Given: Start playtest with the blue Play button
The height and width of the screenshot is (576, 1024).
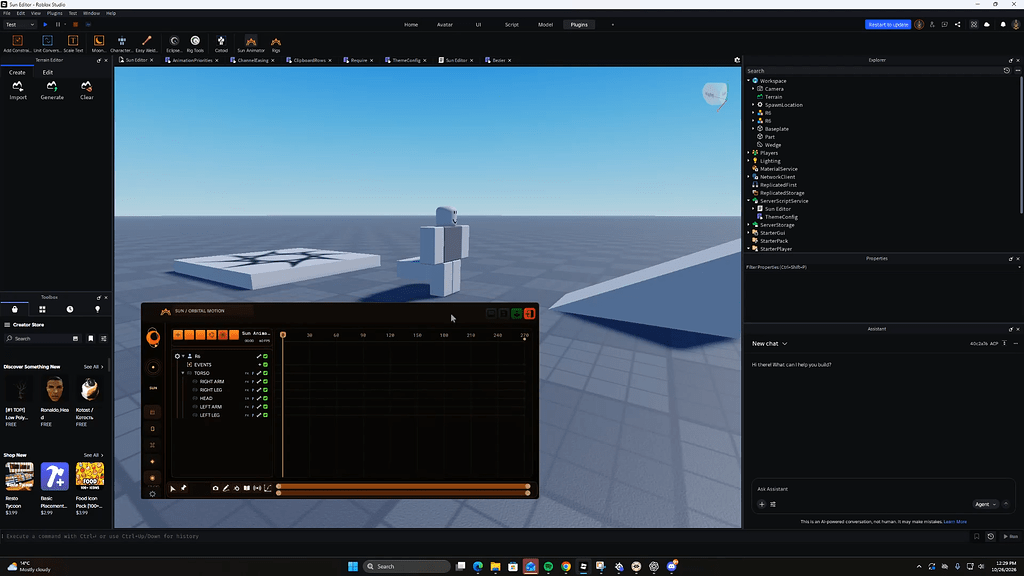Looking at the screenshot, I should coord(45,25).
